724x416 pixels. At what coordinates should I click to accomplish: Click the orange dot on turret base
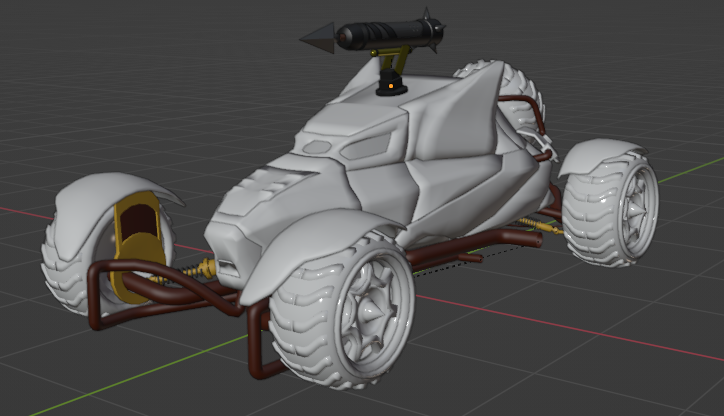(391, 86)
